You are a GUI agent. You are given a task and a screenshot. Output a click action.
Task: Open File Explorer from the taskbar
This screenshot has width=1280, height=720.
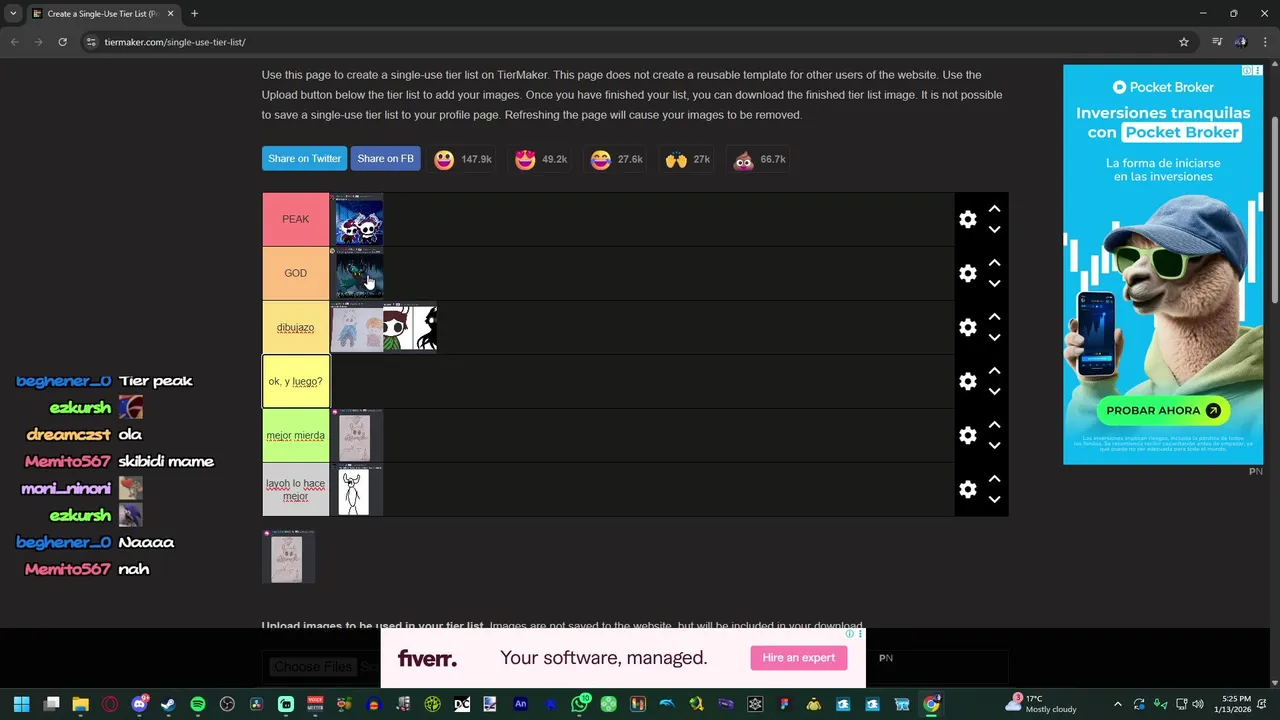tap(81, 704)
